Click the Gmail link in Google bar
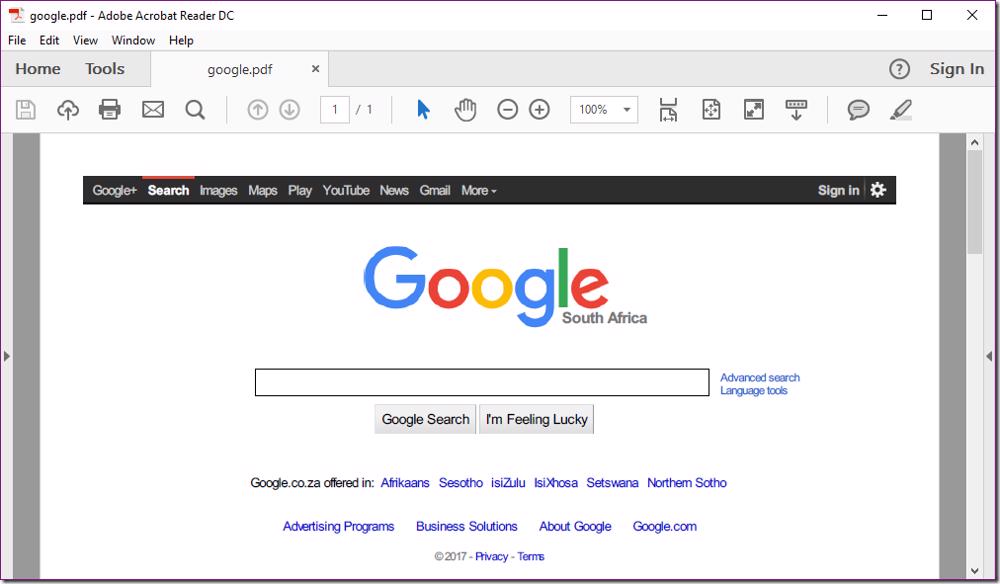This screenshot has height=584, width=1000. [x=435, y=190]
